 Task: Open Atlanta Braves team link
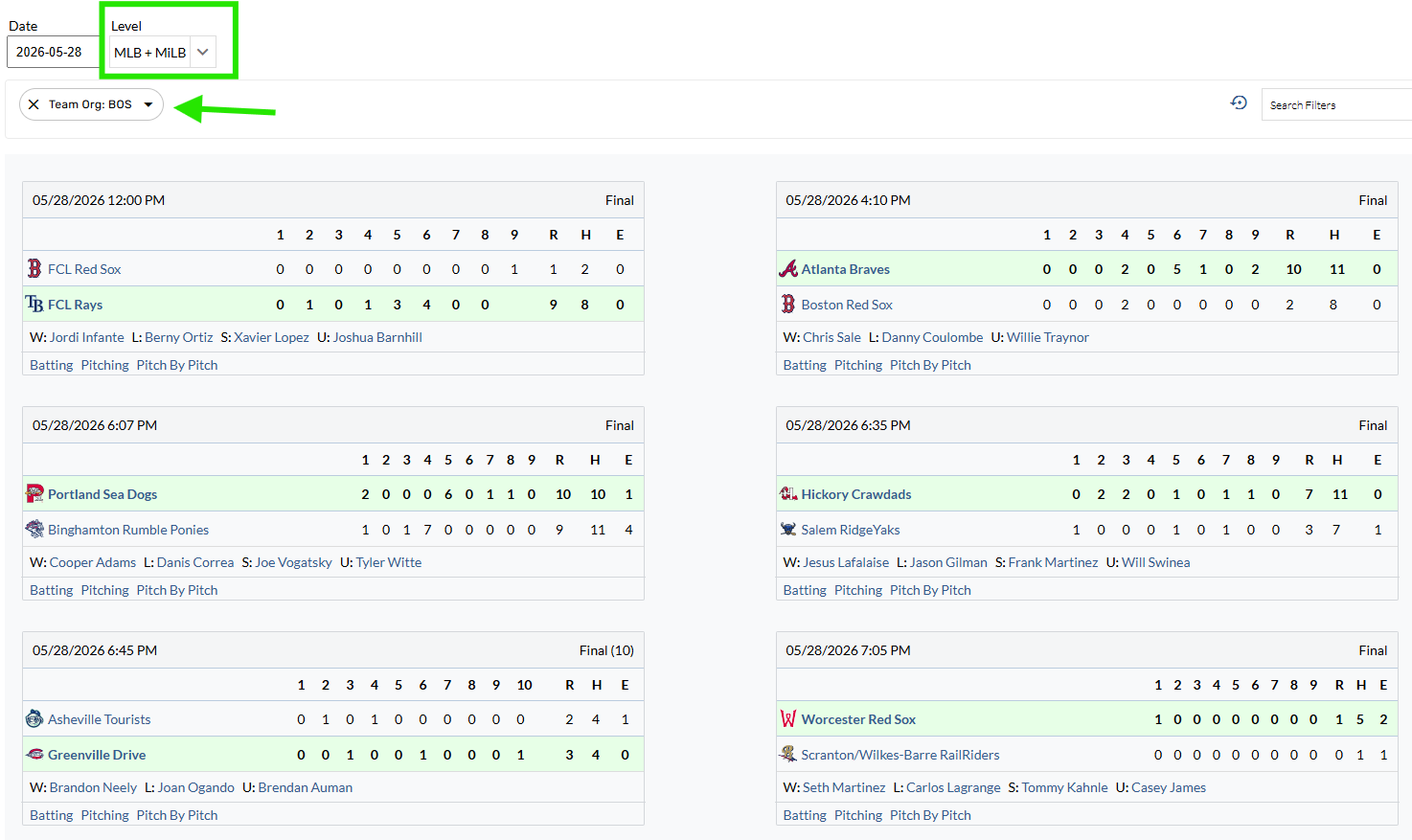click(x=846, y=269)
